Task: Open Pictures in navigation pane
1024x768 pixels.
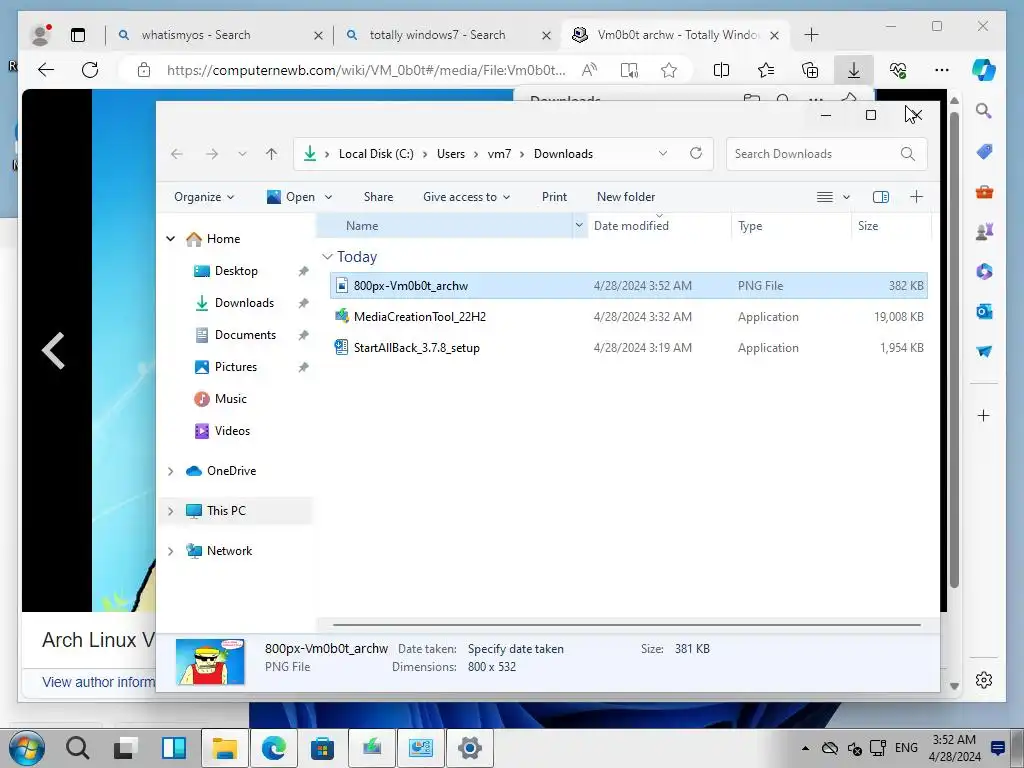Action: click(x=235, y=366)
